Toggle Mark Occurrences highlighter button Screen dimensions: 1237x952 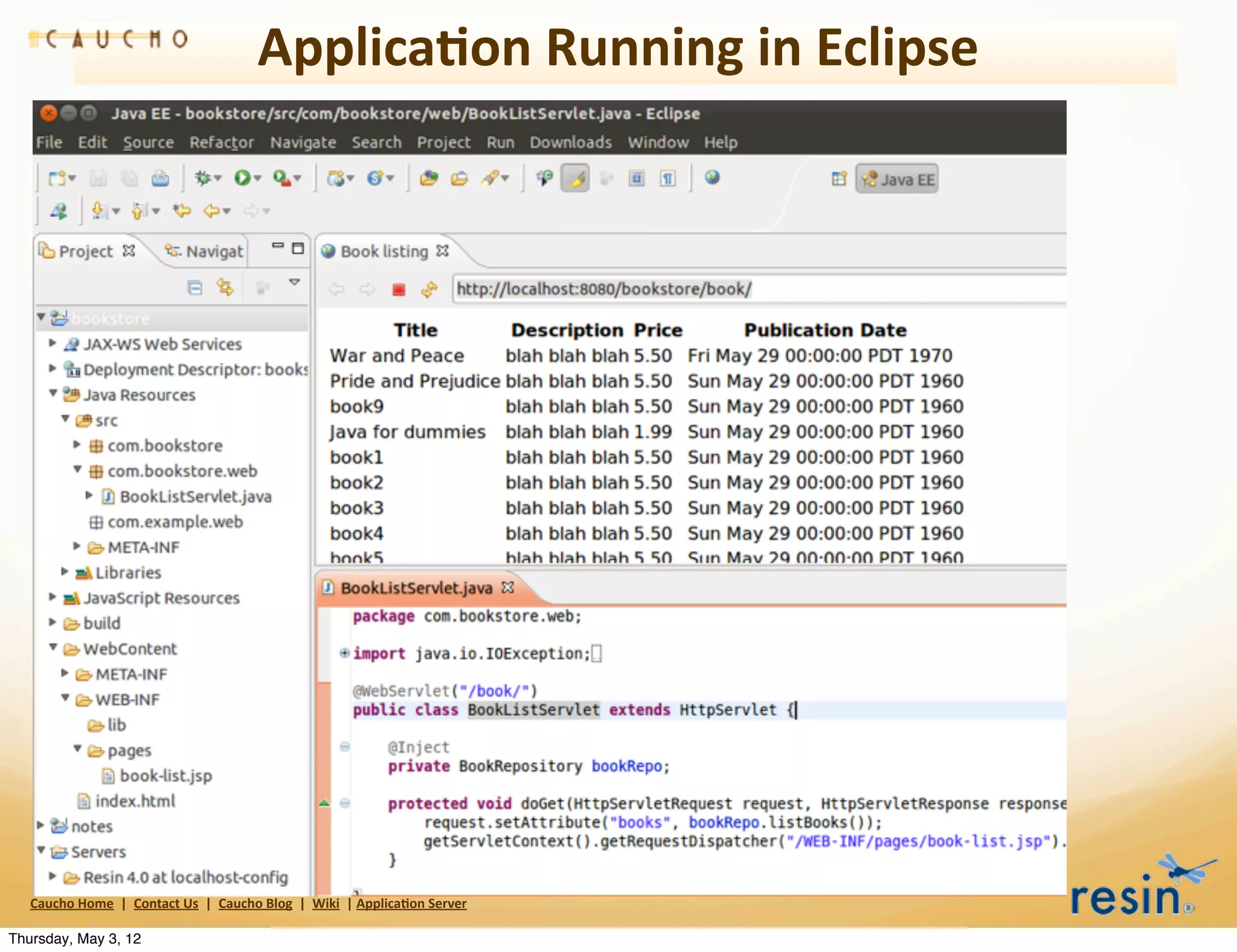(576, 178)
